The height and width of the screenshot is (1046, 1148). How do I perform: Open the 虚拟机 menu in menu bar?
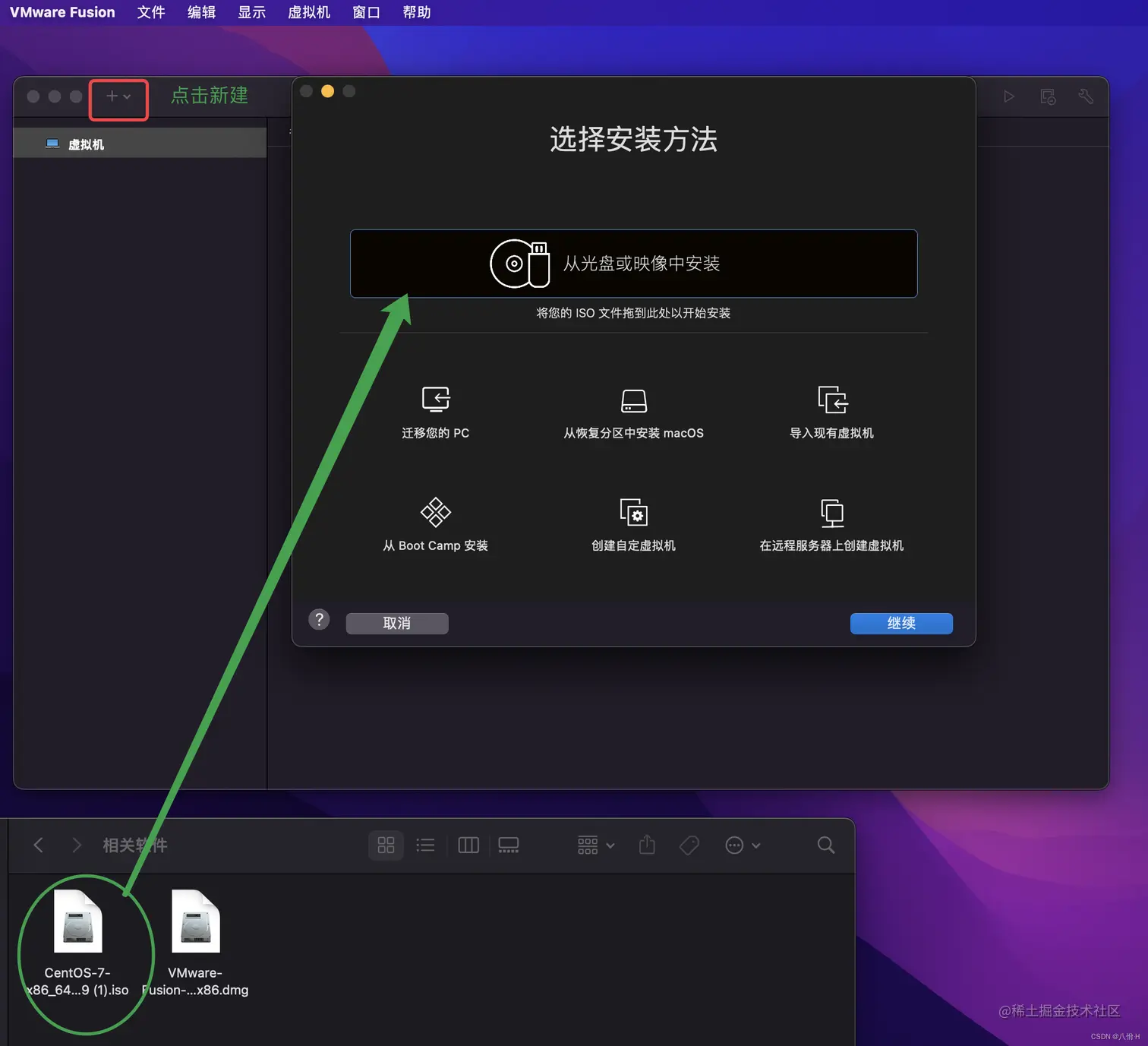click(309, 12)
